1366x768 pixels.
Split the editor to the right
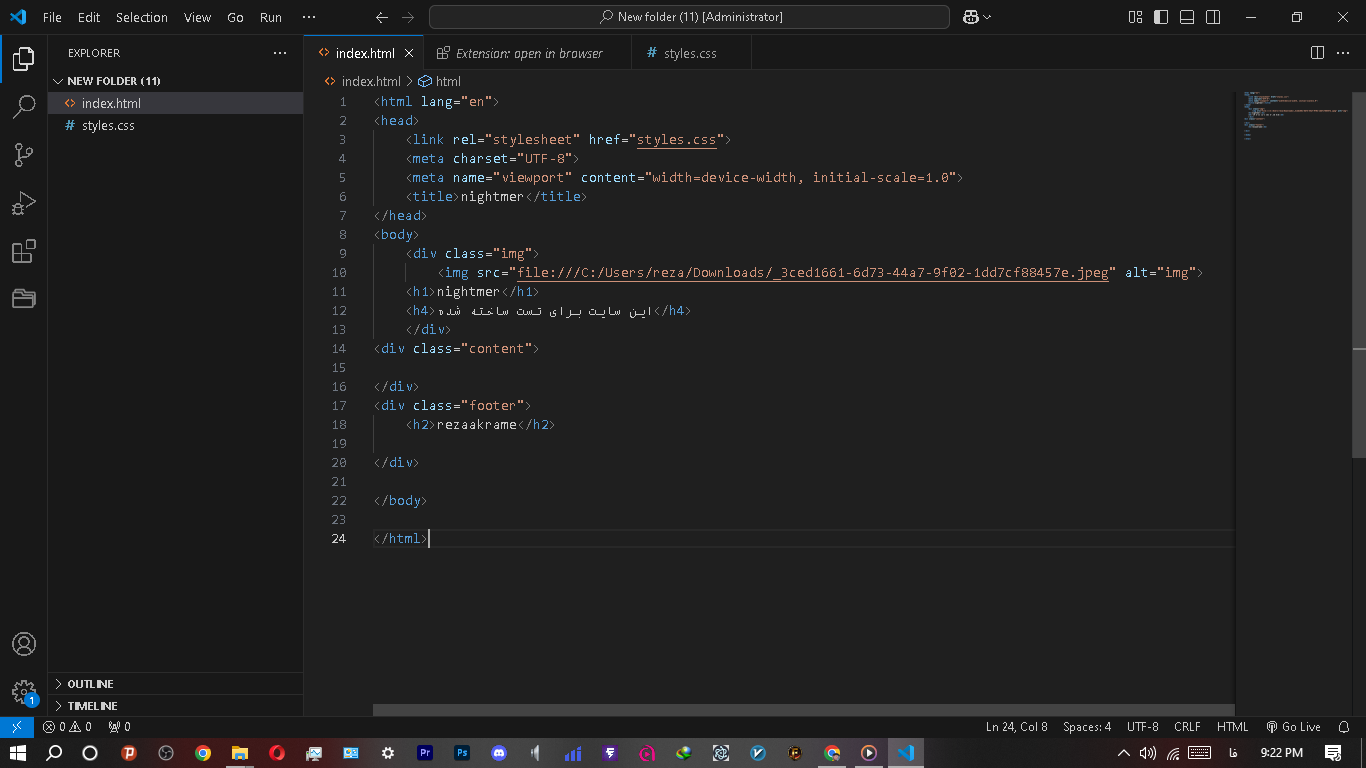click(x=1318, y=53)
